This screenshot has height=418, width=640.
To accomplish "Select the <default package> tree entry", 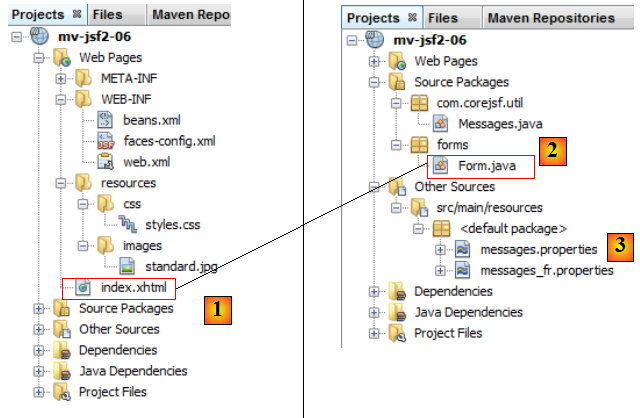I will coord(513,228).
